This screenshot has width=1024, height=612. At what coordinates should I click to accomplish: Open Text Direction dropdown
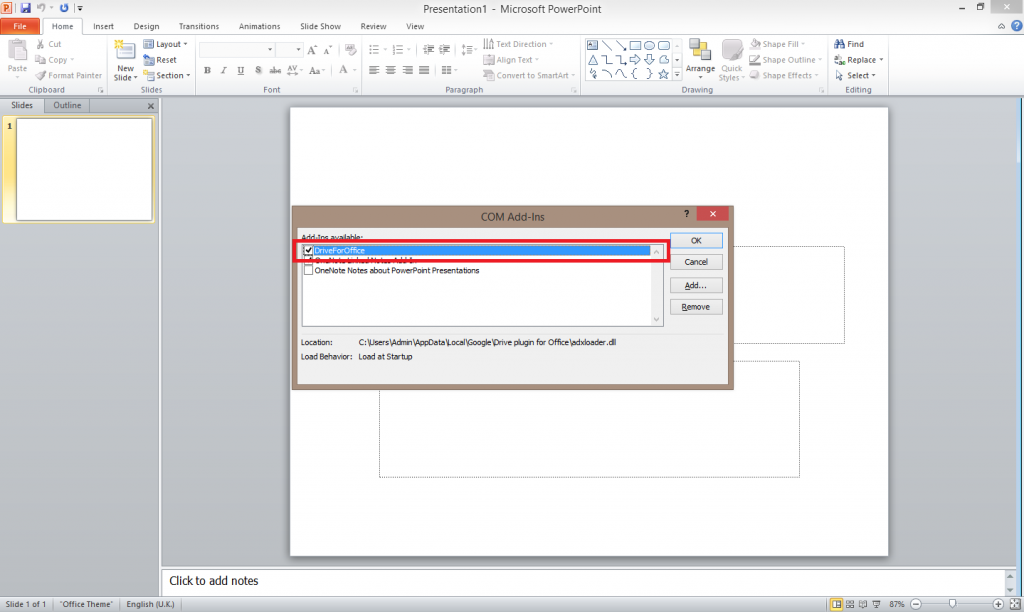click(x=519, y=44)
